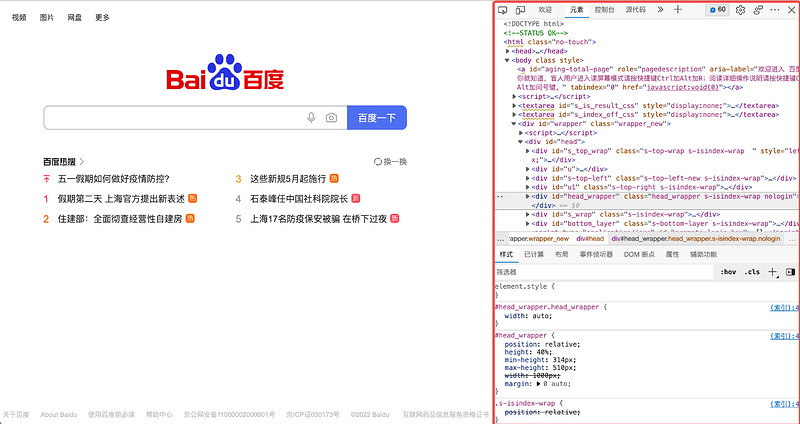Toggle the :hov element state panel
This screenshot has height=424, width=800.
pyautogui.click(x=728, y=272)
